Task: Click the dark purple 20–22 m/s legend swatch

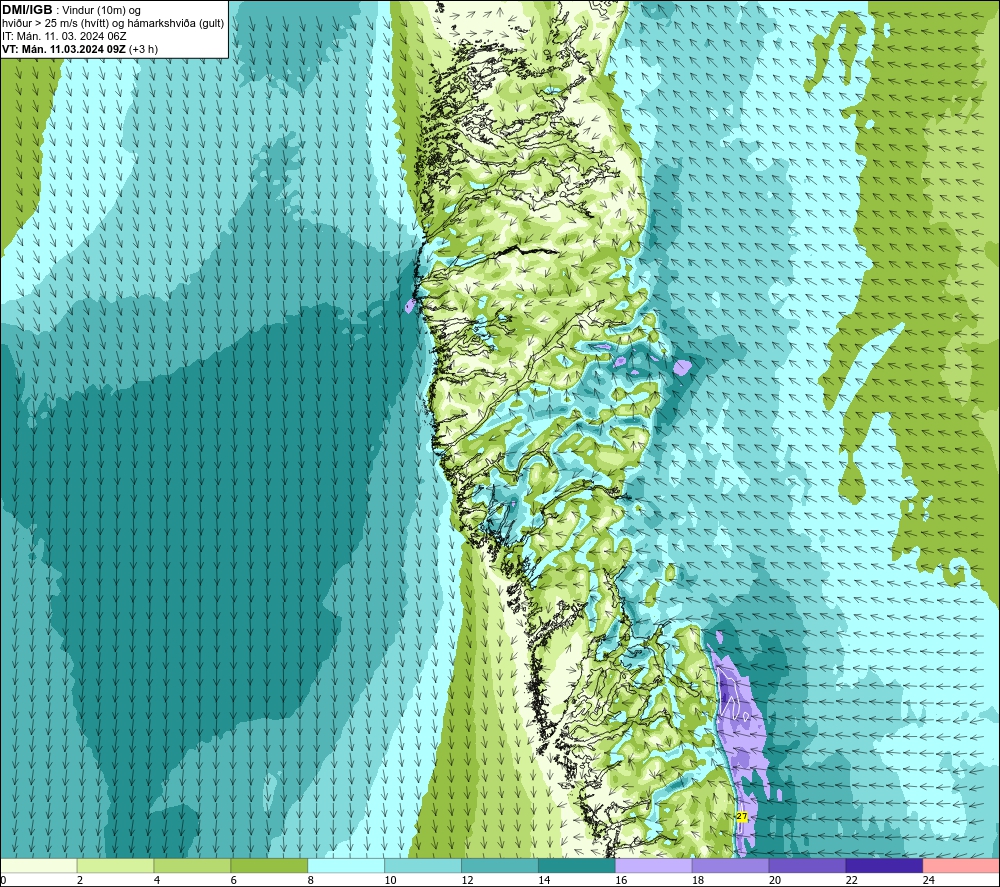Action: (807, 865)
